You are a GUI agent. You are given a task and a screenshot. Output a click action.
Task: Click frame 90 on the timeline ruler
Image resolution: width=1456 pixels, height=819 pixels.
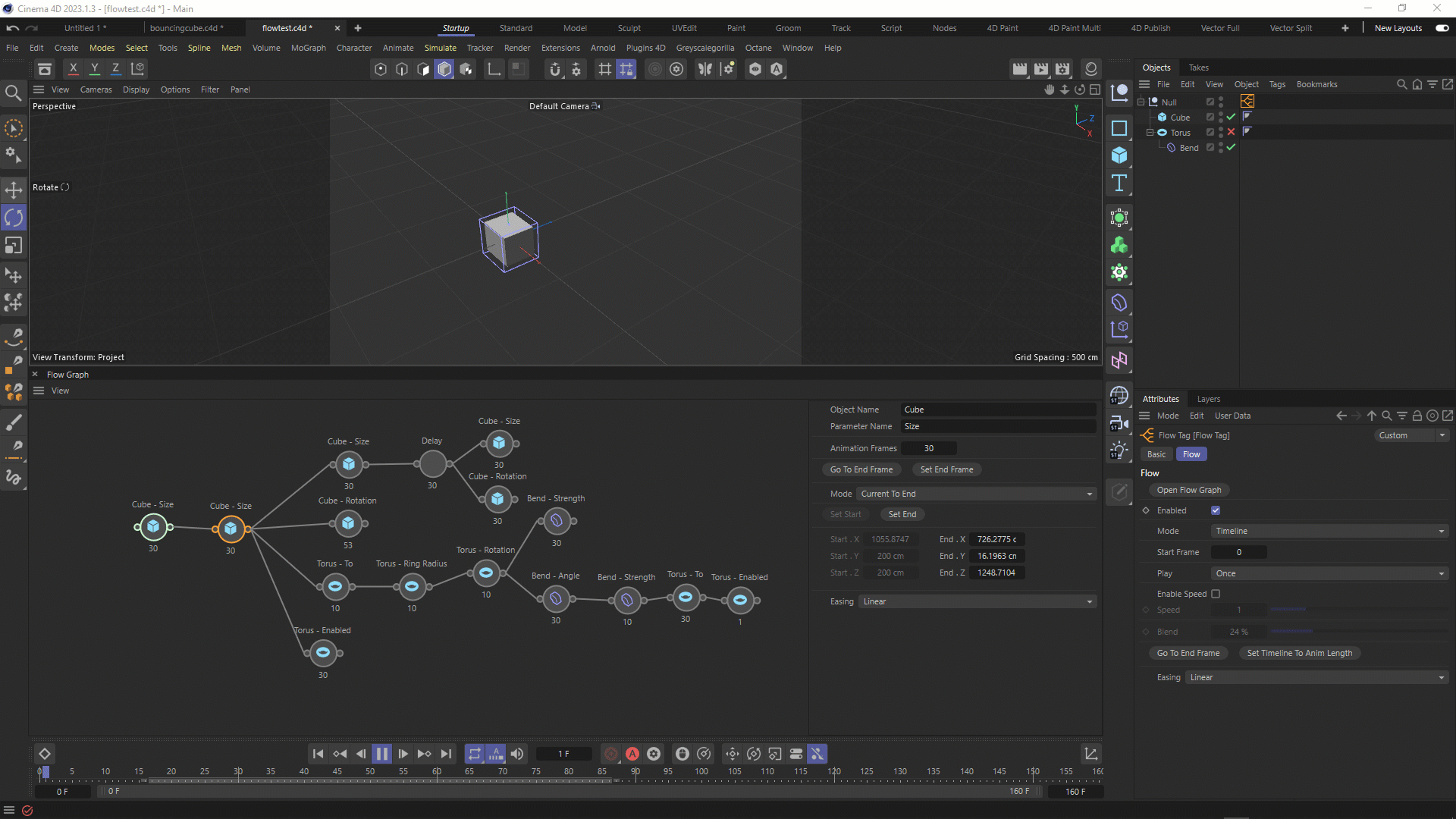coord(635,772)
